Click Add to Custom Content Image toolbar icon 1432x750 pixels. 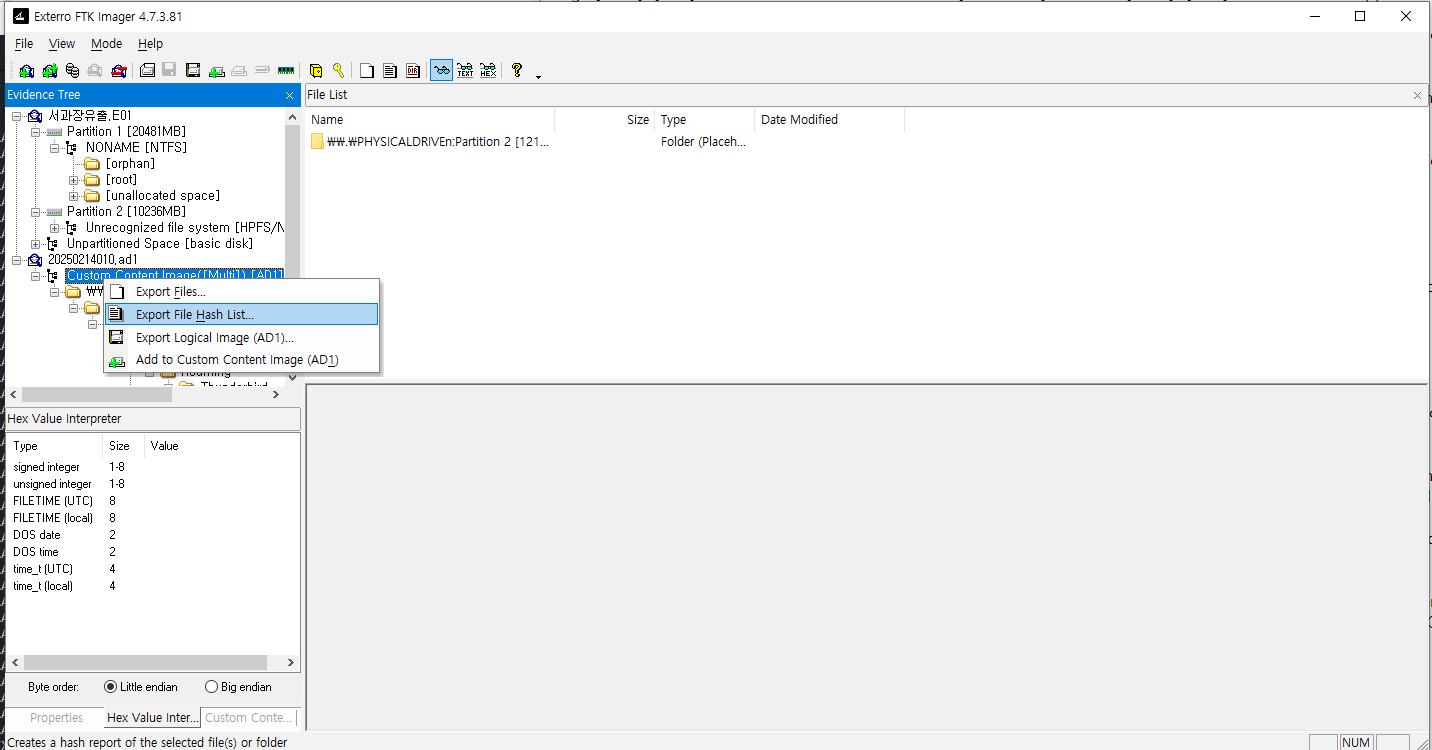tap(216, 70)
